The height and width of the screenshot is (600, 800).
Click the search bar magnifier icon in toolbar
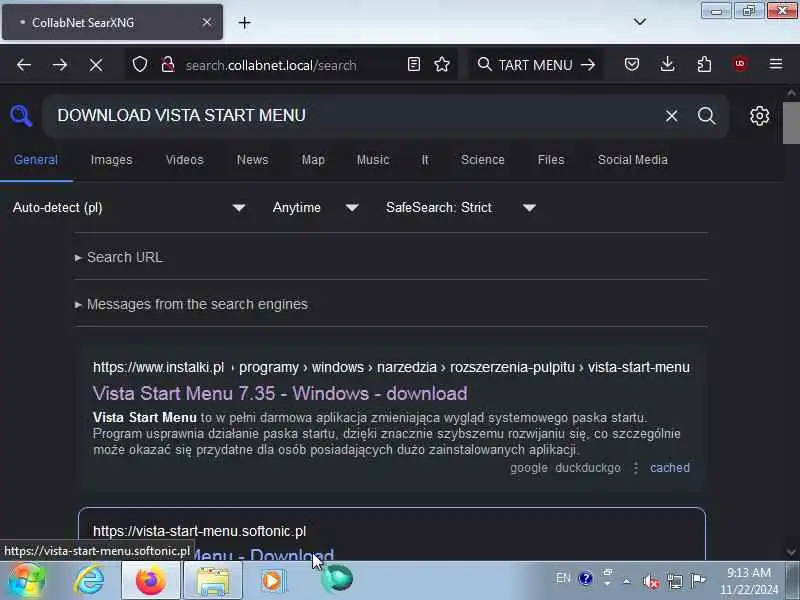pos(484,64)
